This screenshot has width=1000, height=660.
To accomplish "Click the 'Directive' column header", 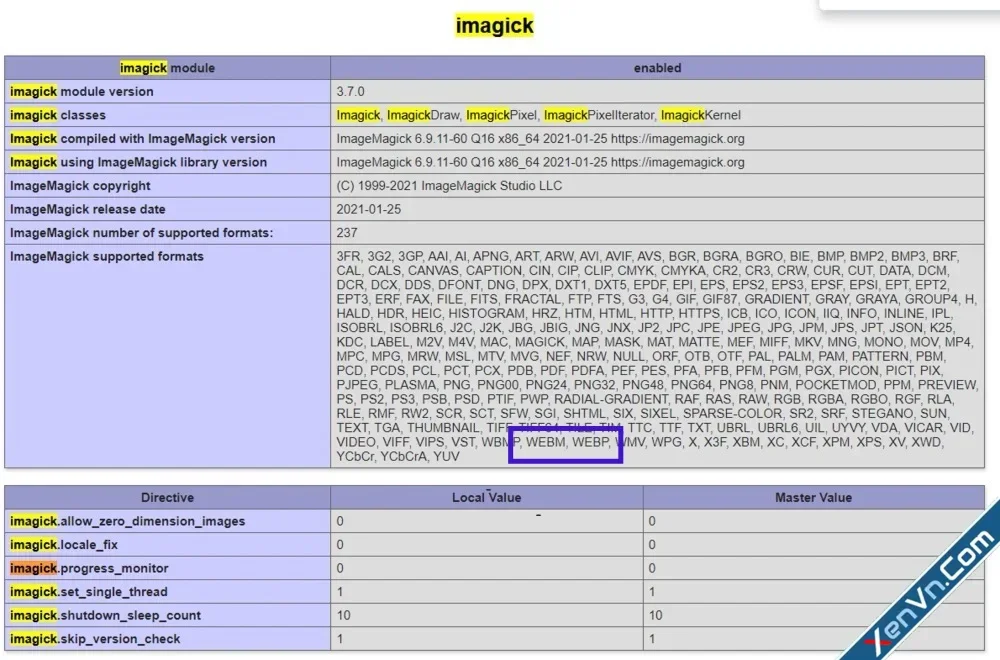I will [x=167, y=497].
